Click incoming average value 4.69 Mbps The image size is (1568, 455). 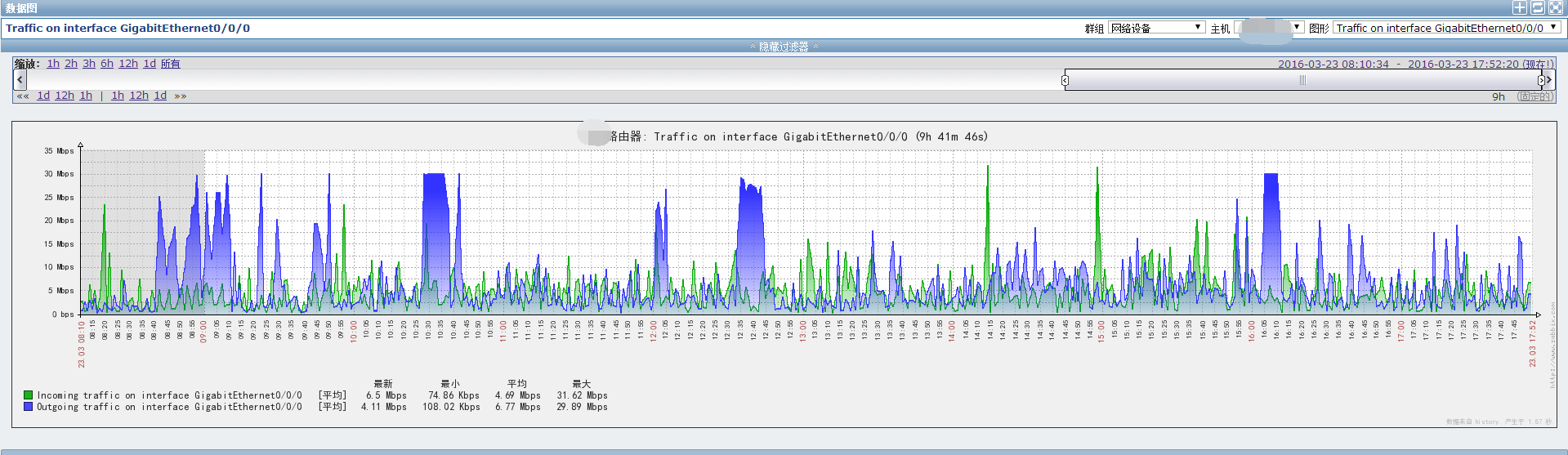pos(517,395)
